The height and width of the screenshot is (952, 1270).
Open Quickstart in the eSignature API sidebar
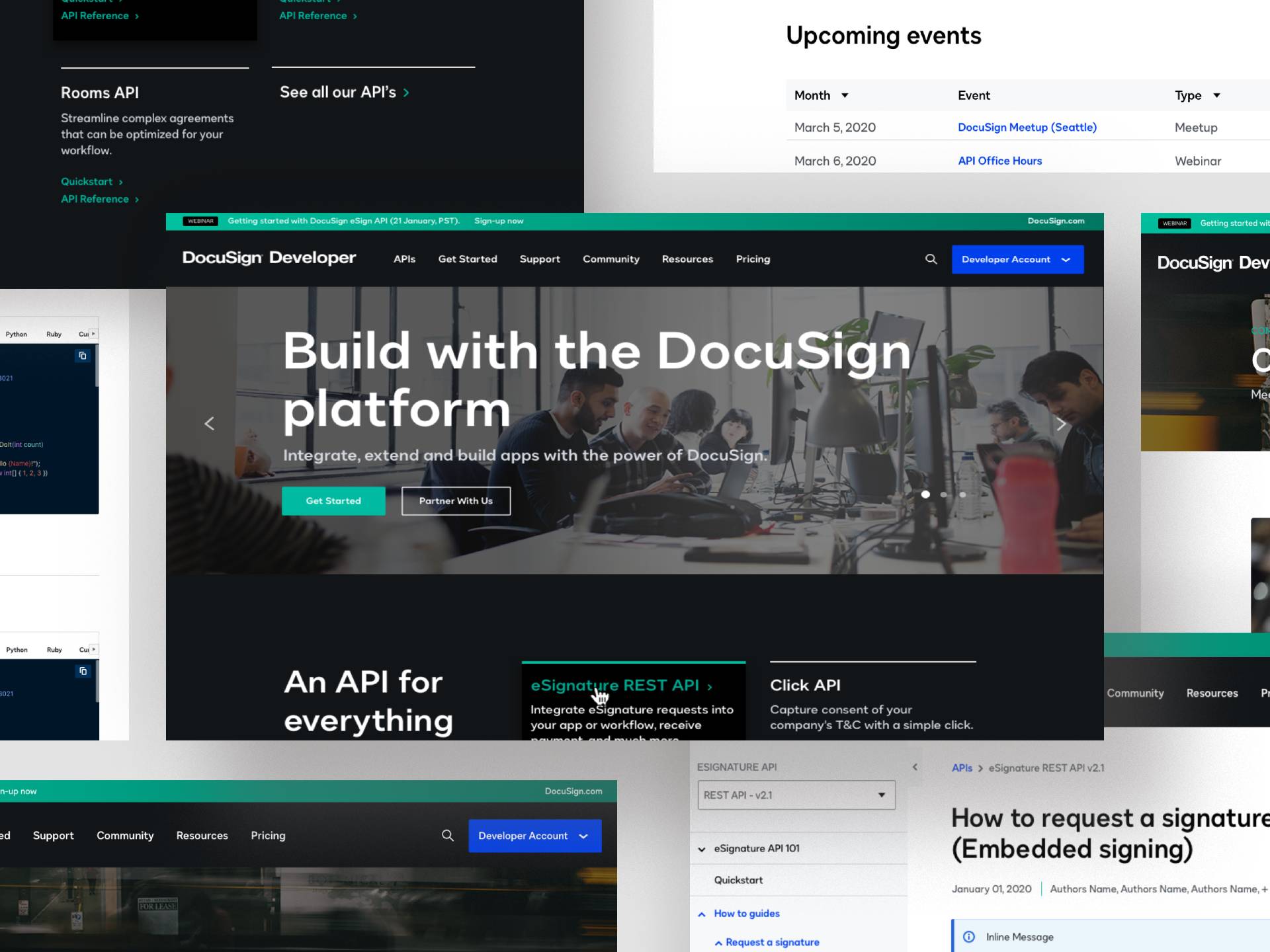(x=738, y=881)
